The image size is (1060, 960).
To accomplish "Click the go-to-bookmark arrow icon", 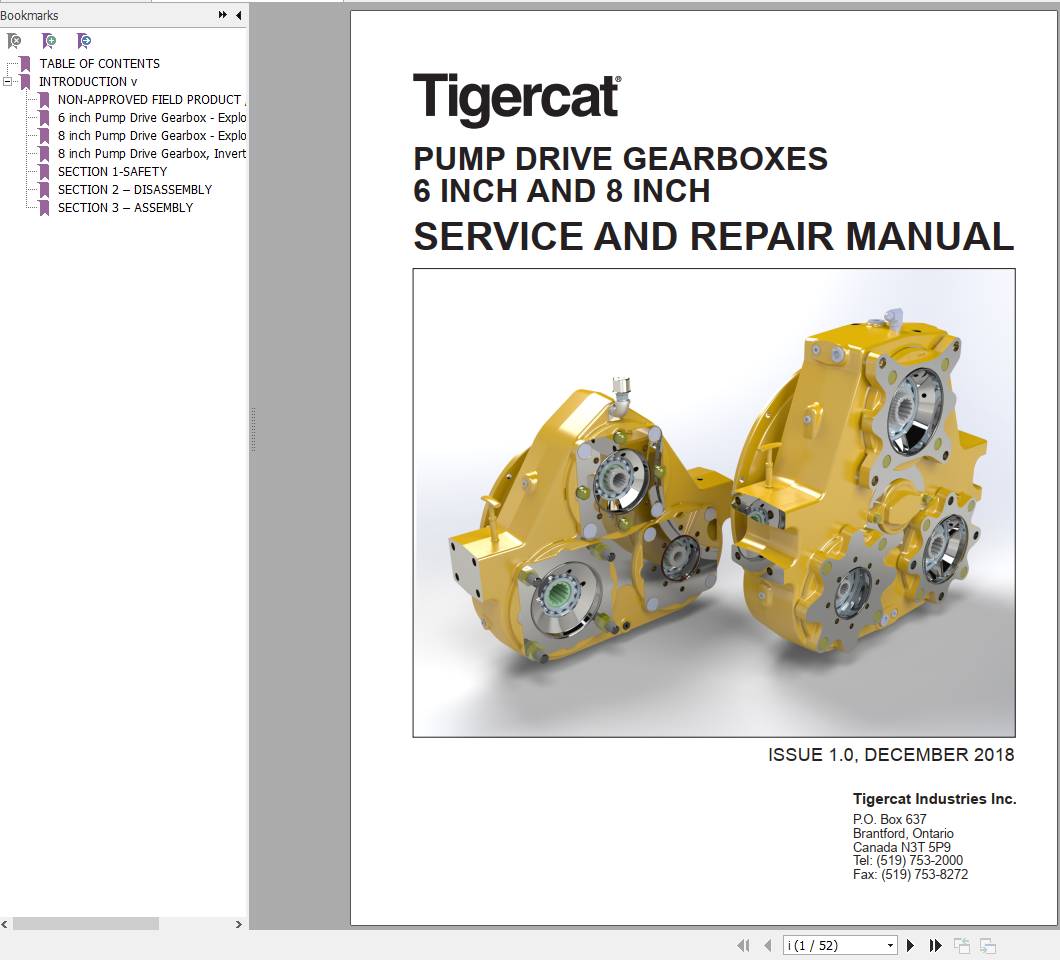I will tap(84, 41).
